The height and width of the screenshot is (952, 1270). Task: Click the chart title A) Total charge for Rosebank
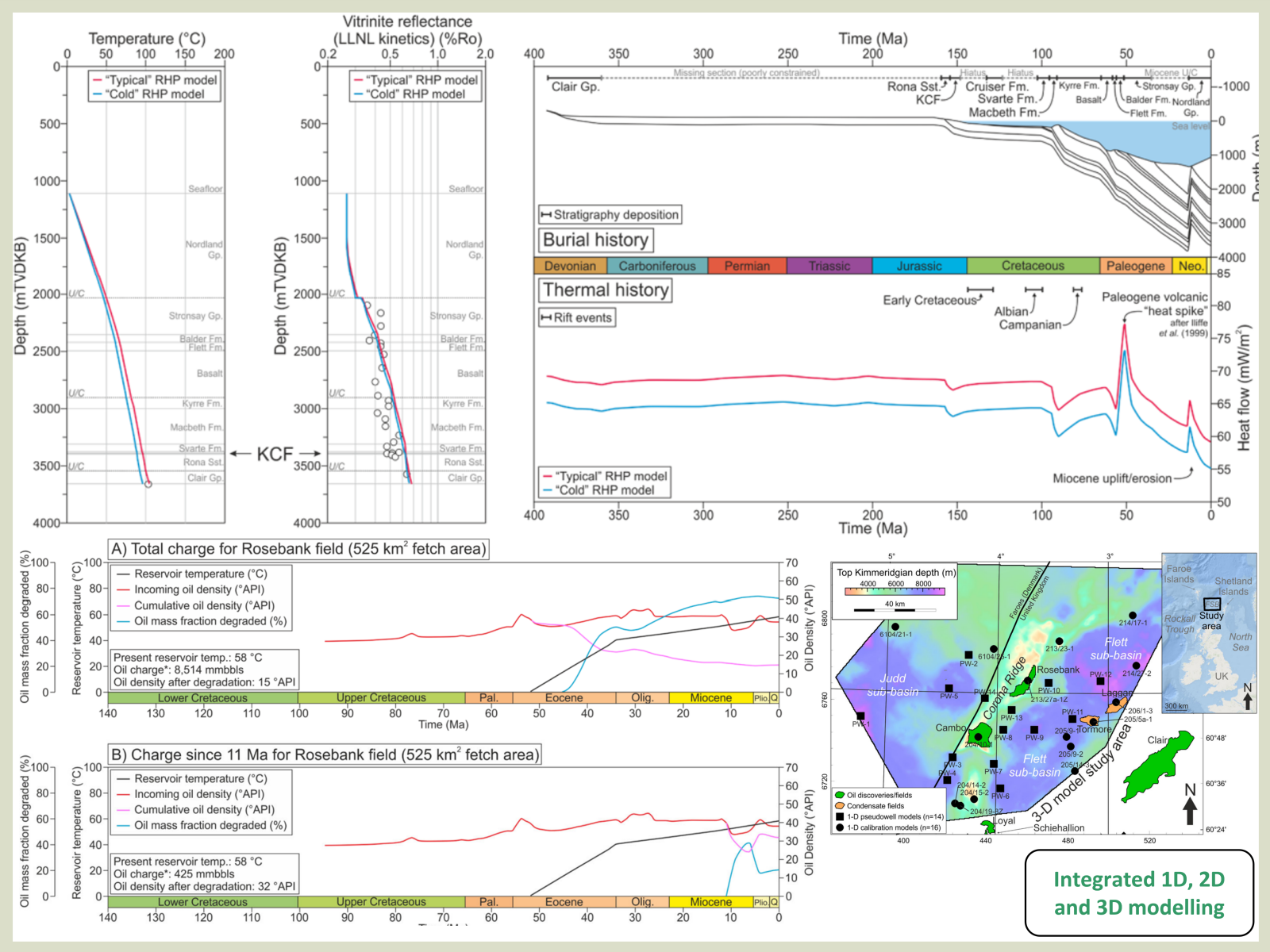click(x=298, y=549)
